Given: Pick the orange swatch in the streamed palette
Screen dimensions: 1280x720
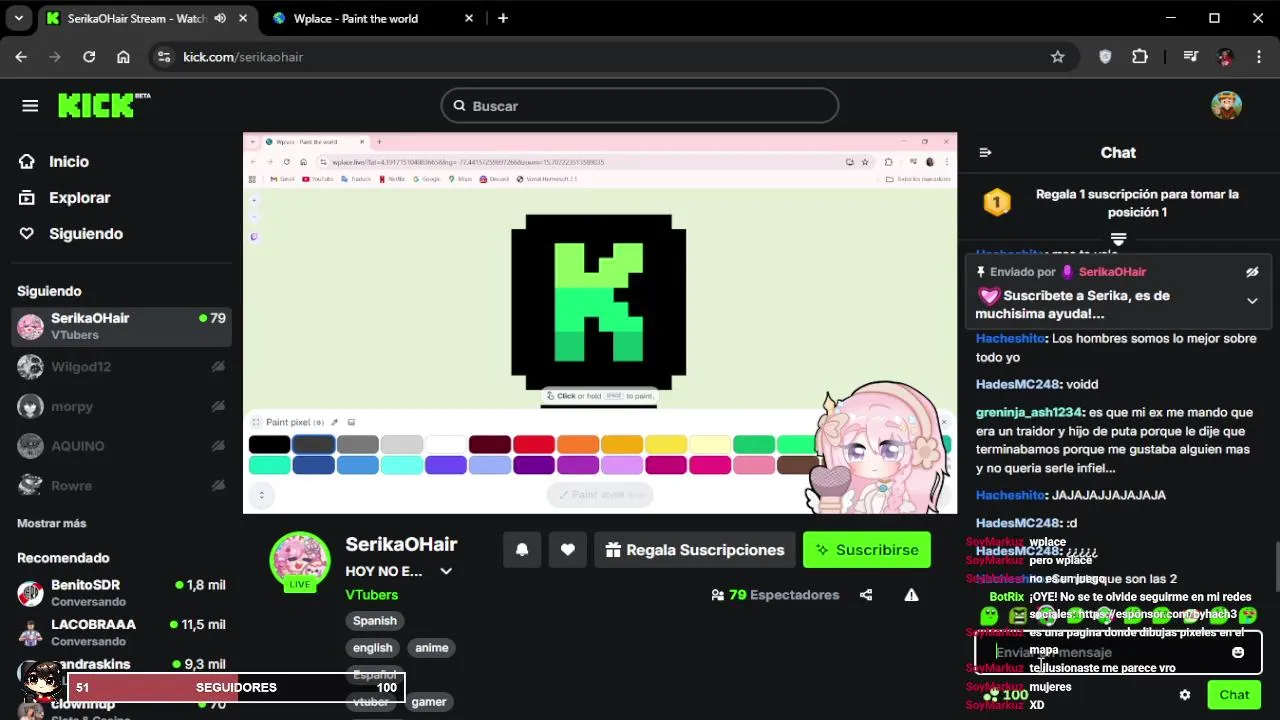Looking at the screenshot, I should (x=578, y=444).
